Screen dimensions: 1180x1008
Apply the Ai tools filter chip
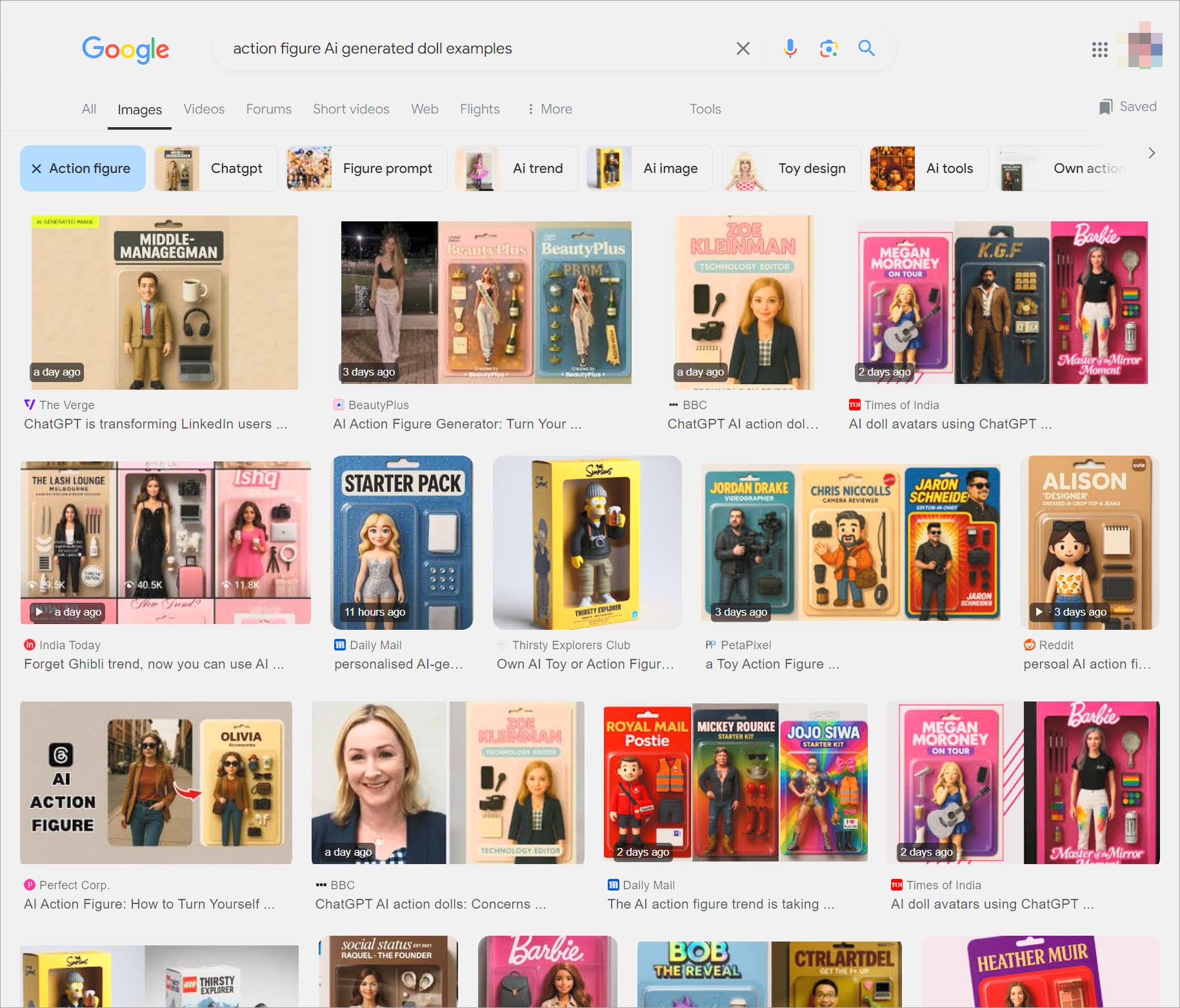pos(929,168)
